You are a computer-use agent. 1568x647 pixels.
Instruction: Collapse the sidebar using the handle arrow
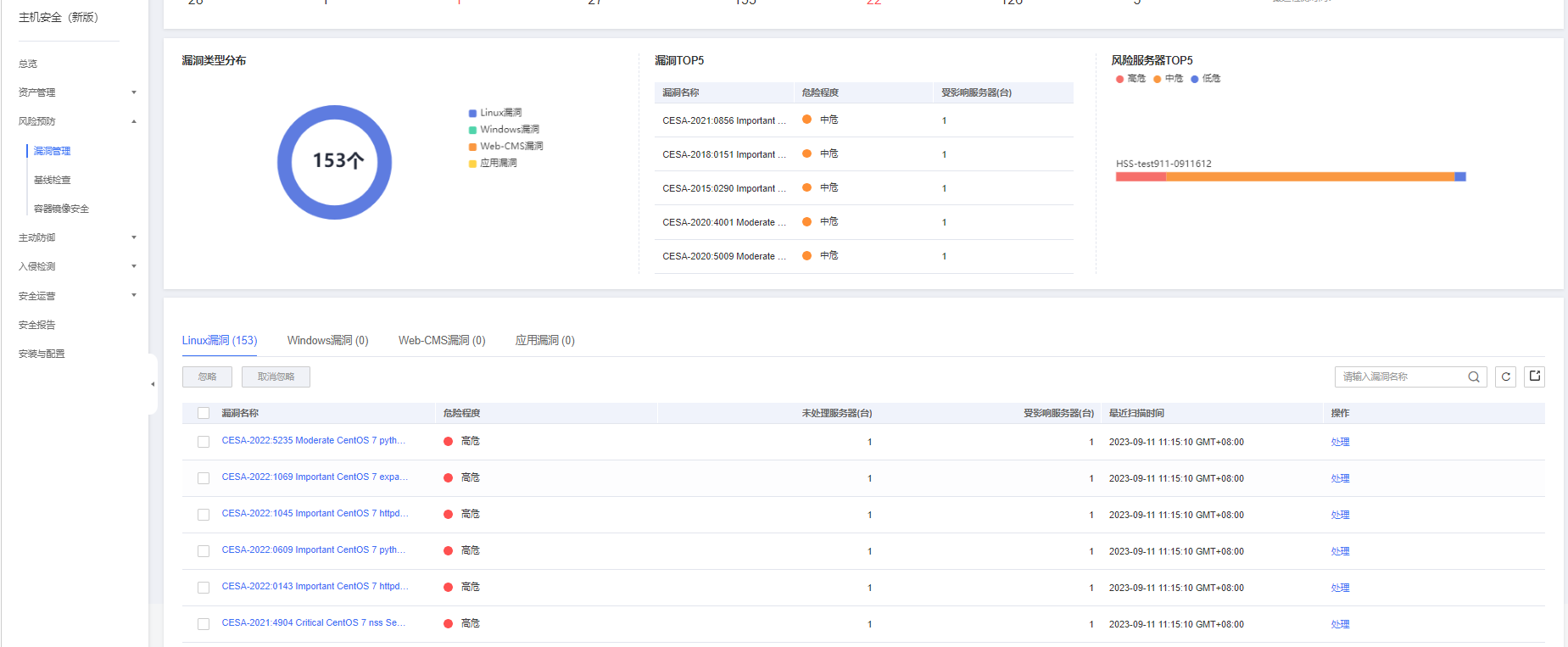tap(153, 384)
